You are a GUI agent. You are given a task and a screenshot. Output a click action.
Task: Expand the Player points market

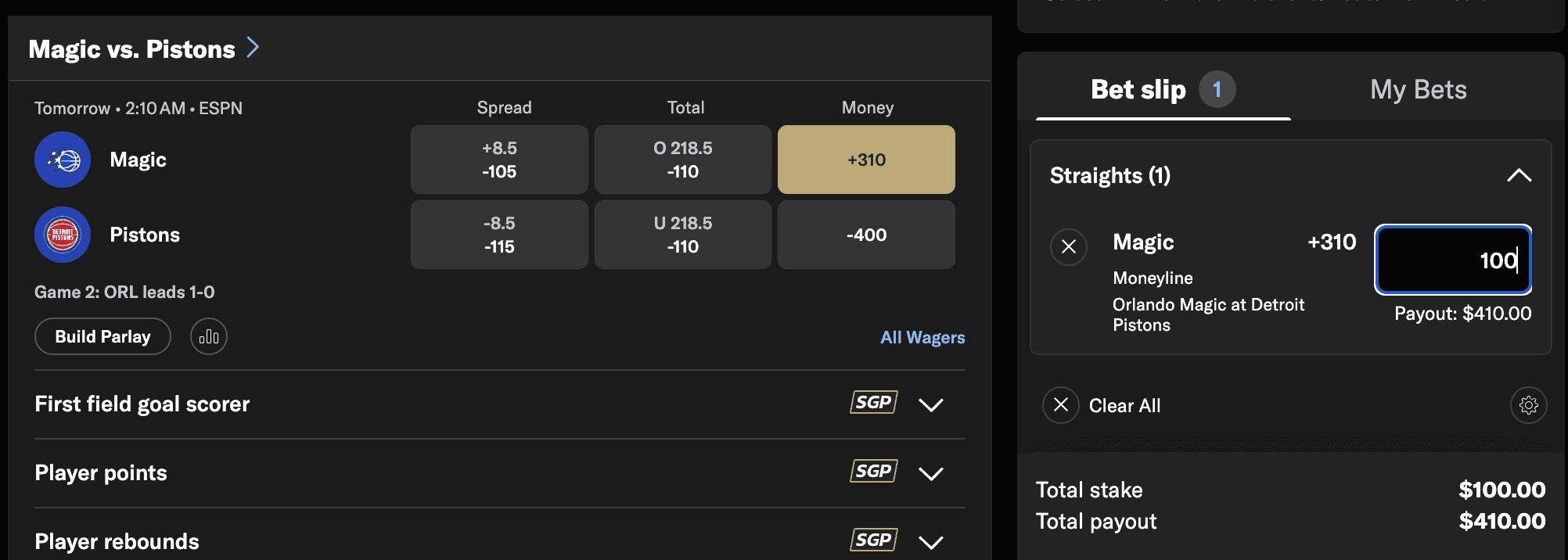[x=931, y=472]
